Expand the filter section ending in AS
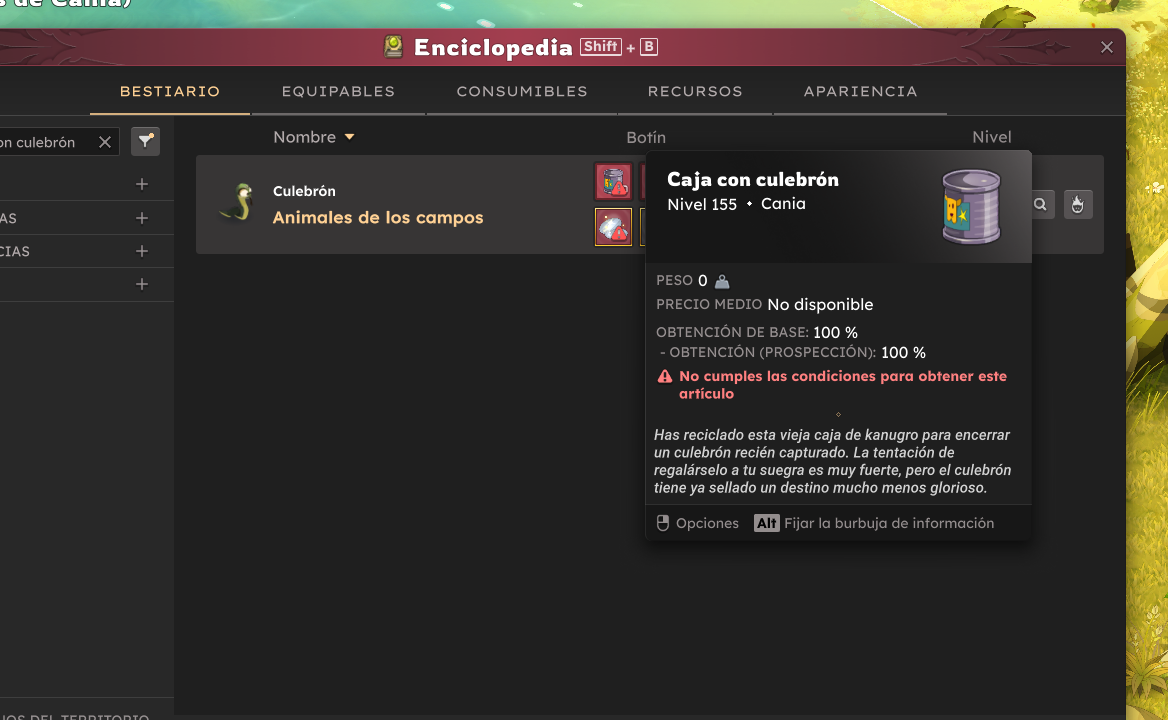This screenshot has width=1168, height=720. 142,218
